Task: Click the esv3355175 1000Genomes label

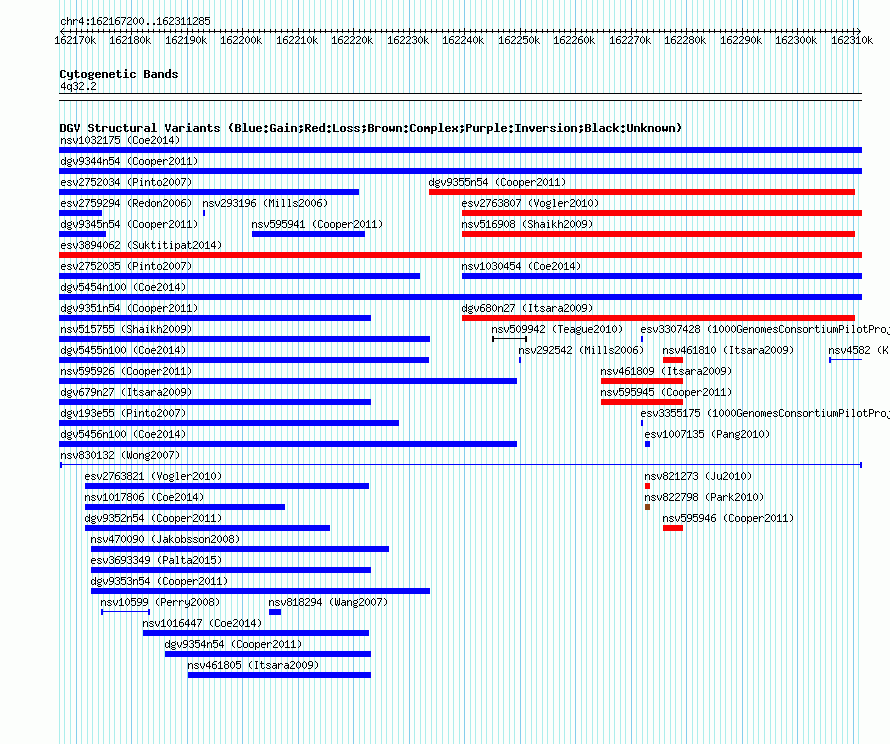Action: (765, 413)
